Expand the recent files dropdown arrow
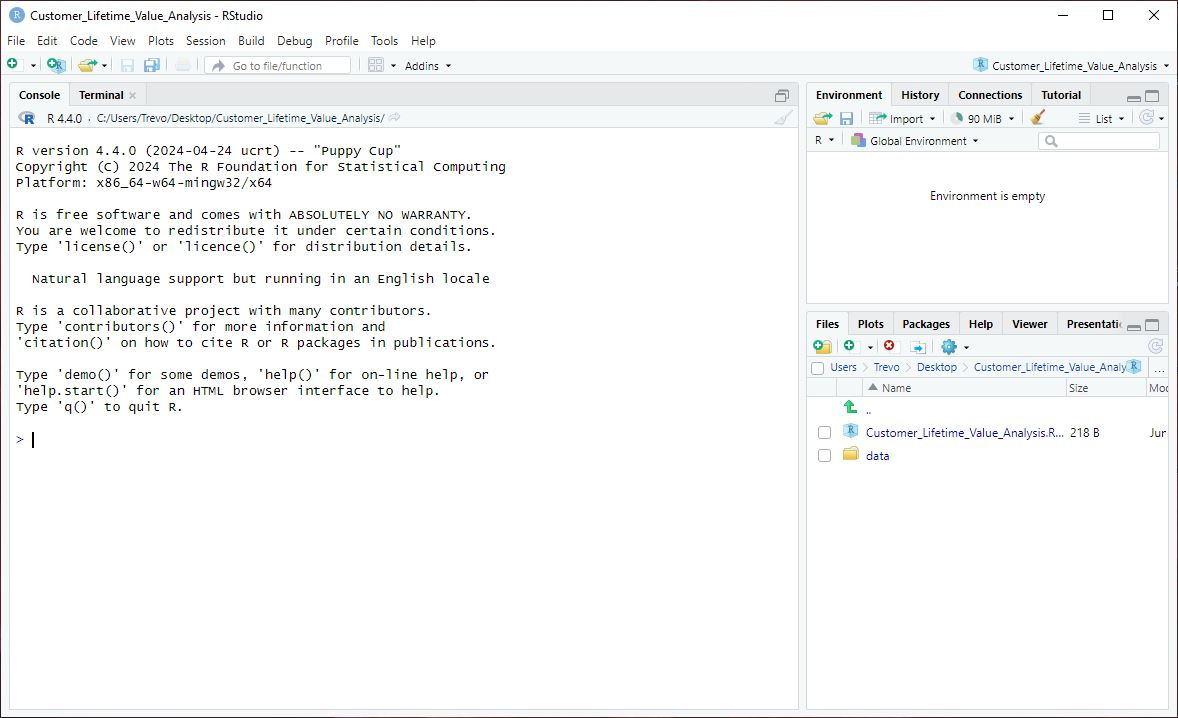This screenshot has width=1178, height=718. pyautogui.click(x=104, y=66)
